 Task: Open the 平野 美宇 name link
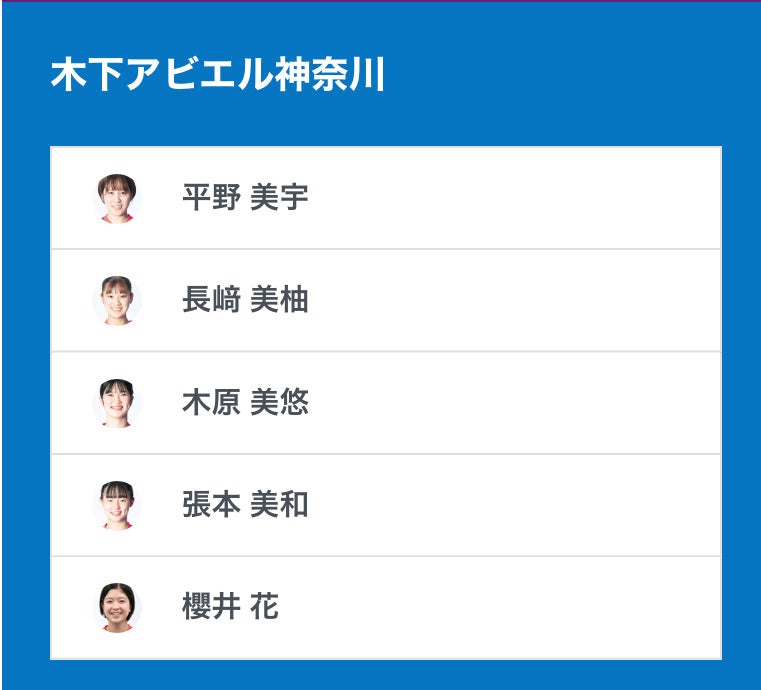pyautogui.click(x=245, y=198)
